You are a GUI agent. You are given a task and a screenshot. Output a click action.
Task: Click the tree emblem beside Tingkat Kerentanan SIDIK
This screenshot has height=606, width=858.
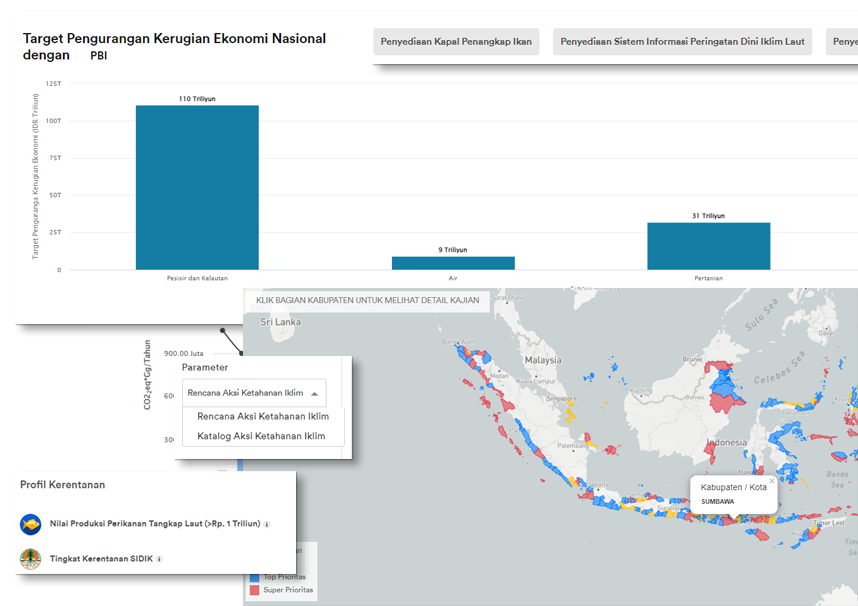tap(31, 558)
